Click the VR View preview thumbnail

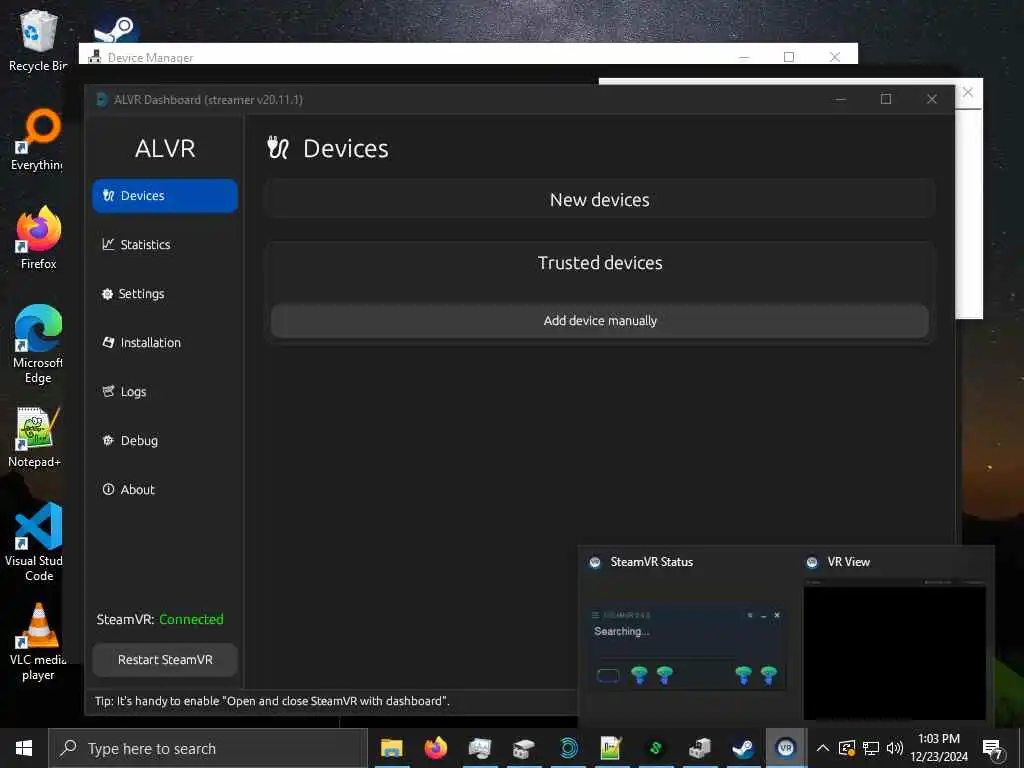click(895, 650)
